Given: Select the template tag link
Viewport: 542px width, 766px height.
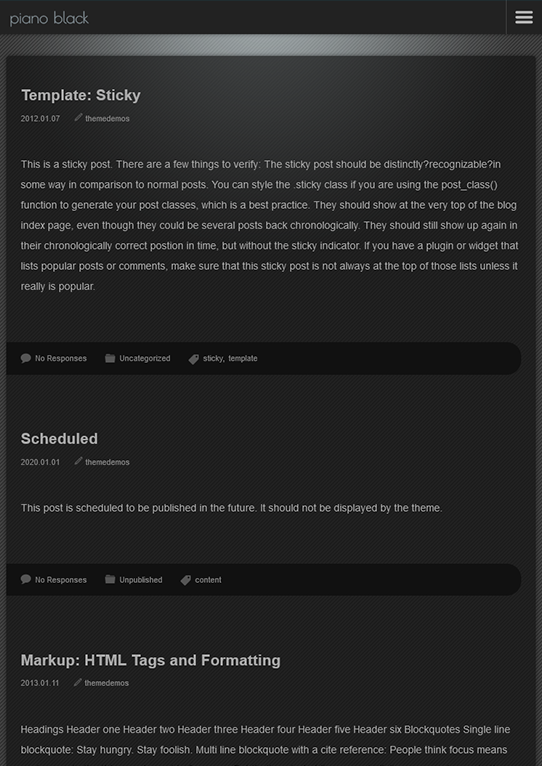Looking at the screenshot, I should click(243, 359).
